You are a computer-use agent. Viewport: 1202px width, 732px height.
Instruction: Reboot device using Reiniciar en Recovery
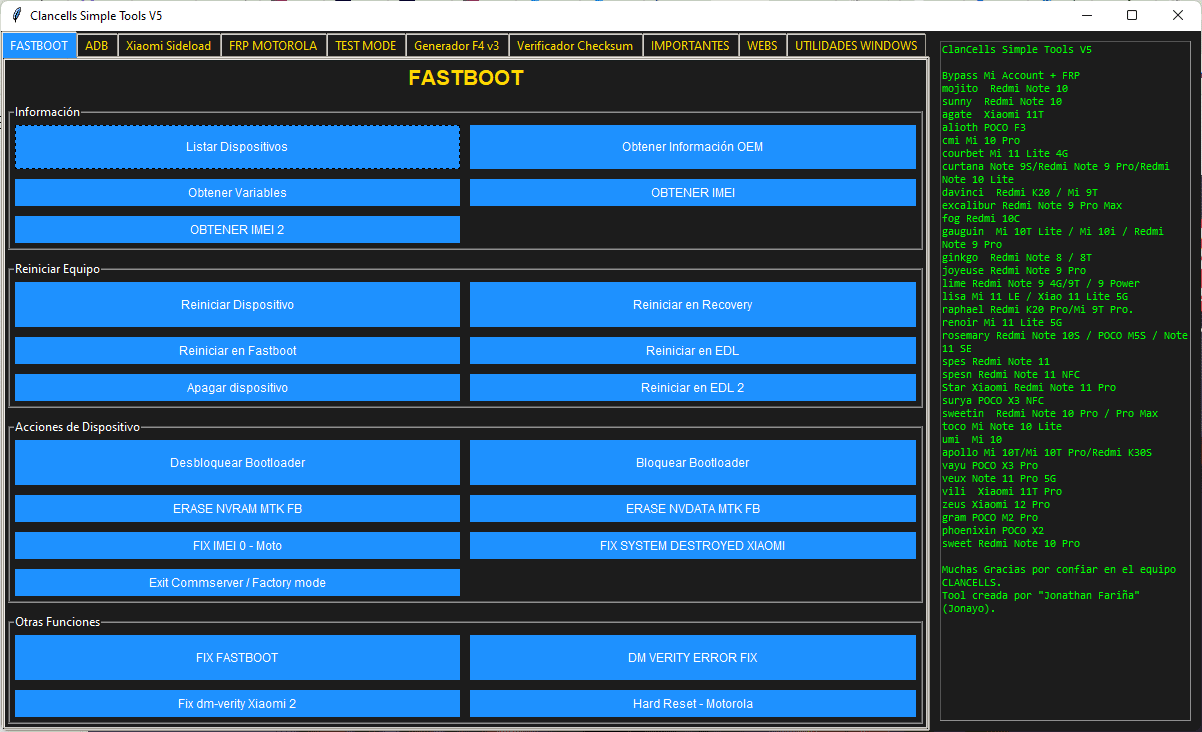pos(692,304)
